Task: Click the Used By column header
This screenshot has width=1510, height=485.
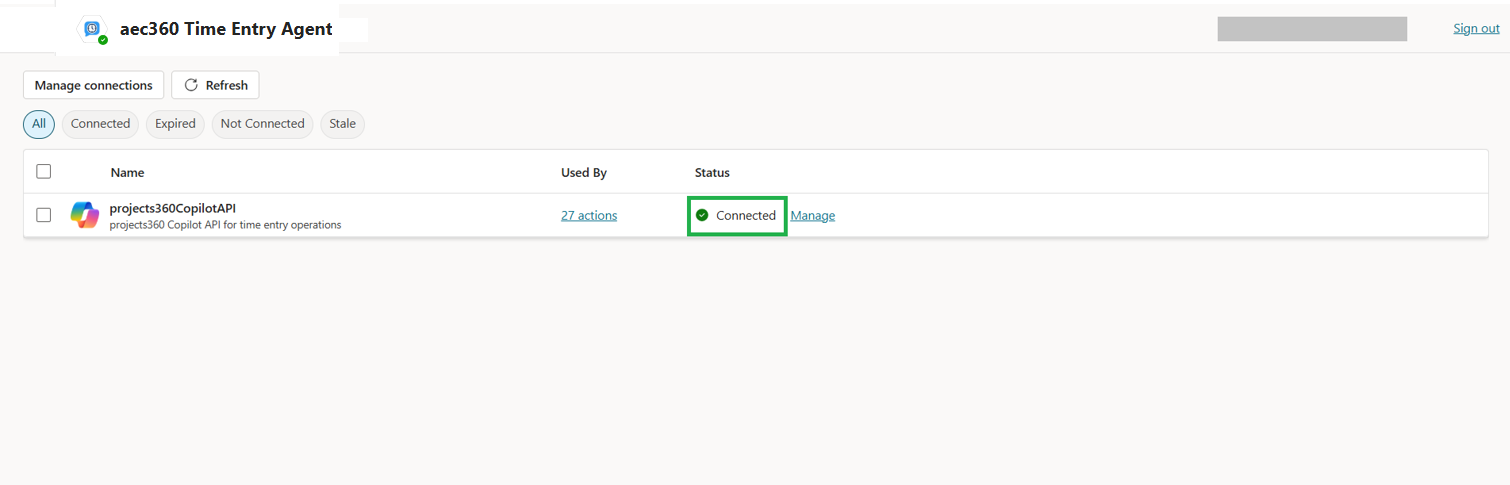Action: pos(583,172)
